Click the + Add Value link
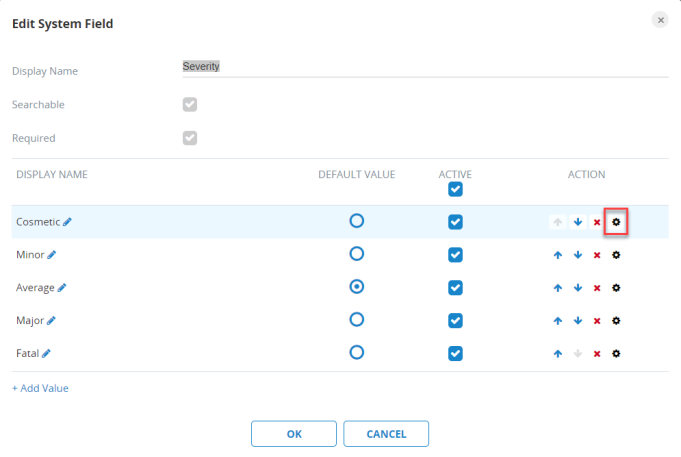Image resolution: width=681 pixels, height=457 pixels. (x=40, y=388)
